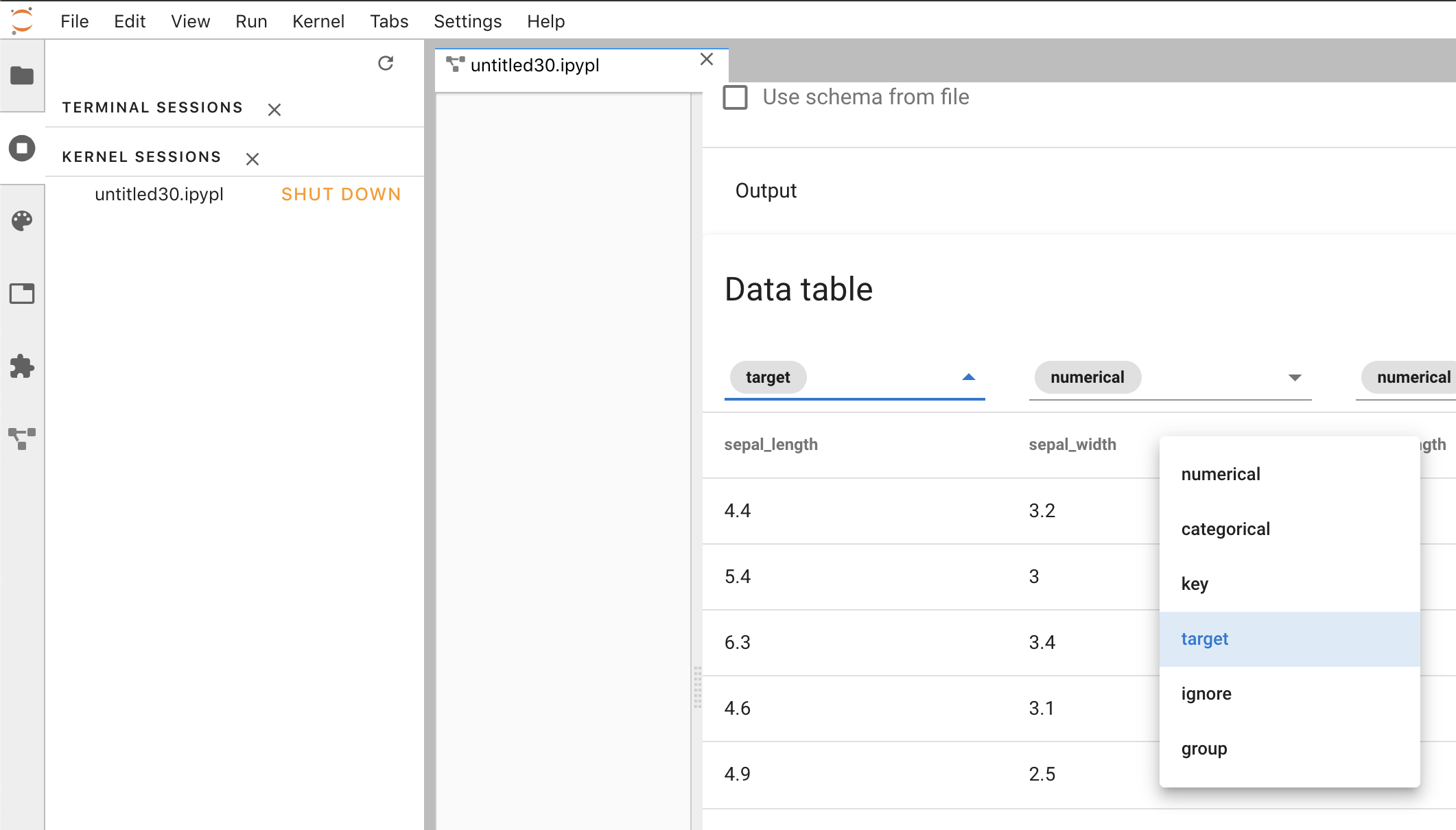
Task: Shut down all terminal sessions
Action: [274, 110]
